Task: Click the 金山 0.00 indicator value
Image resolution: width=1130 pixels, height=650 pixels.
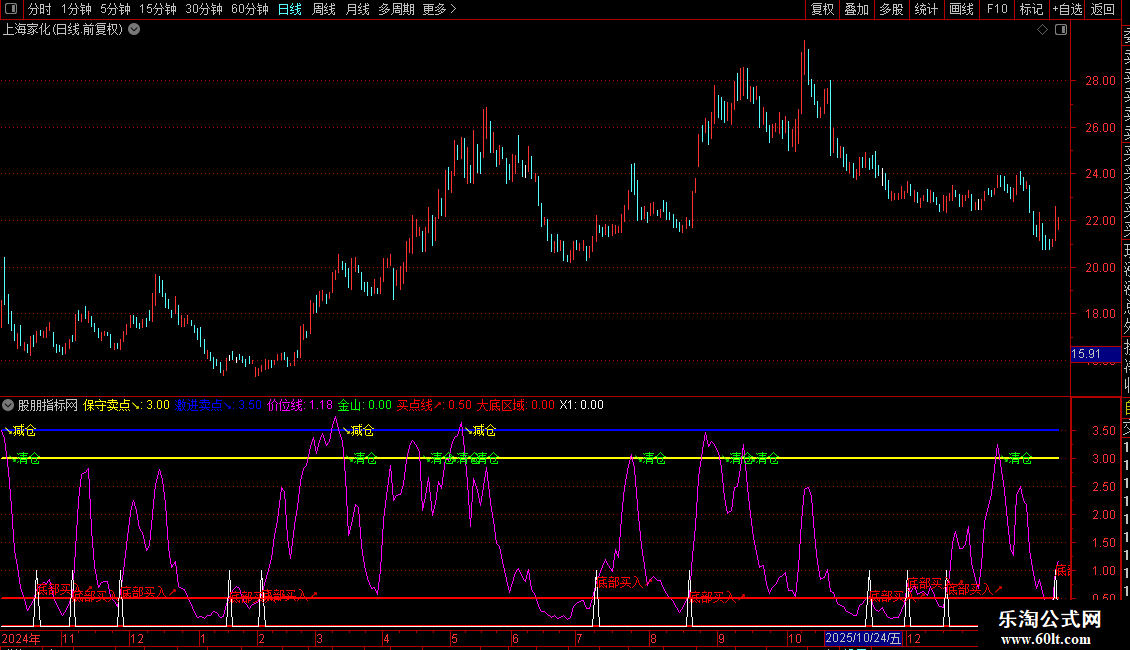Action: point(365,405)
